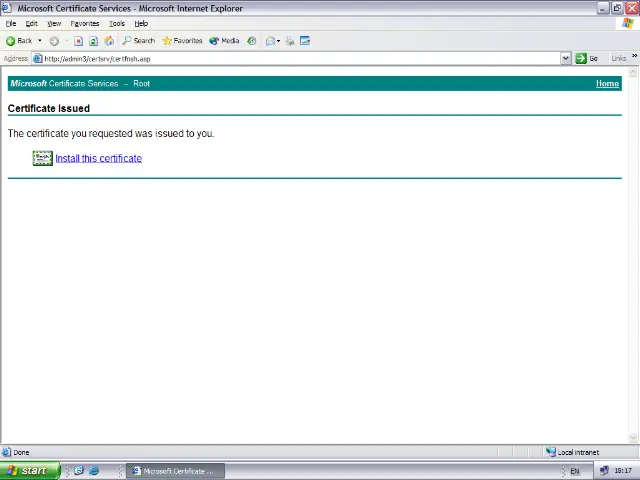This screenshot has width=640, height=480.
Task: Open the Tools menu
Action: (x=117, y=24)
